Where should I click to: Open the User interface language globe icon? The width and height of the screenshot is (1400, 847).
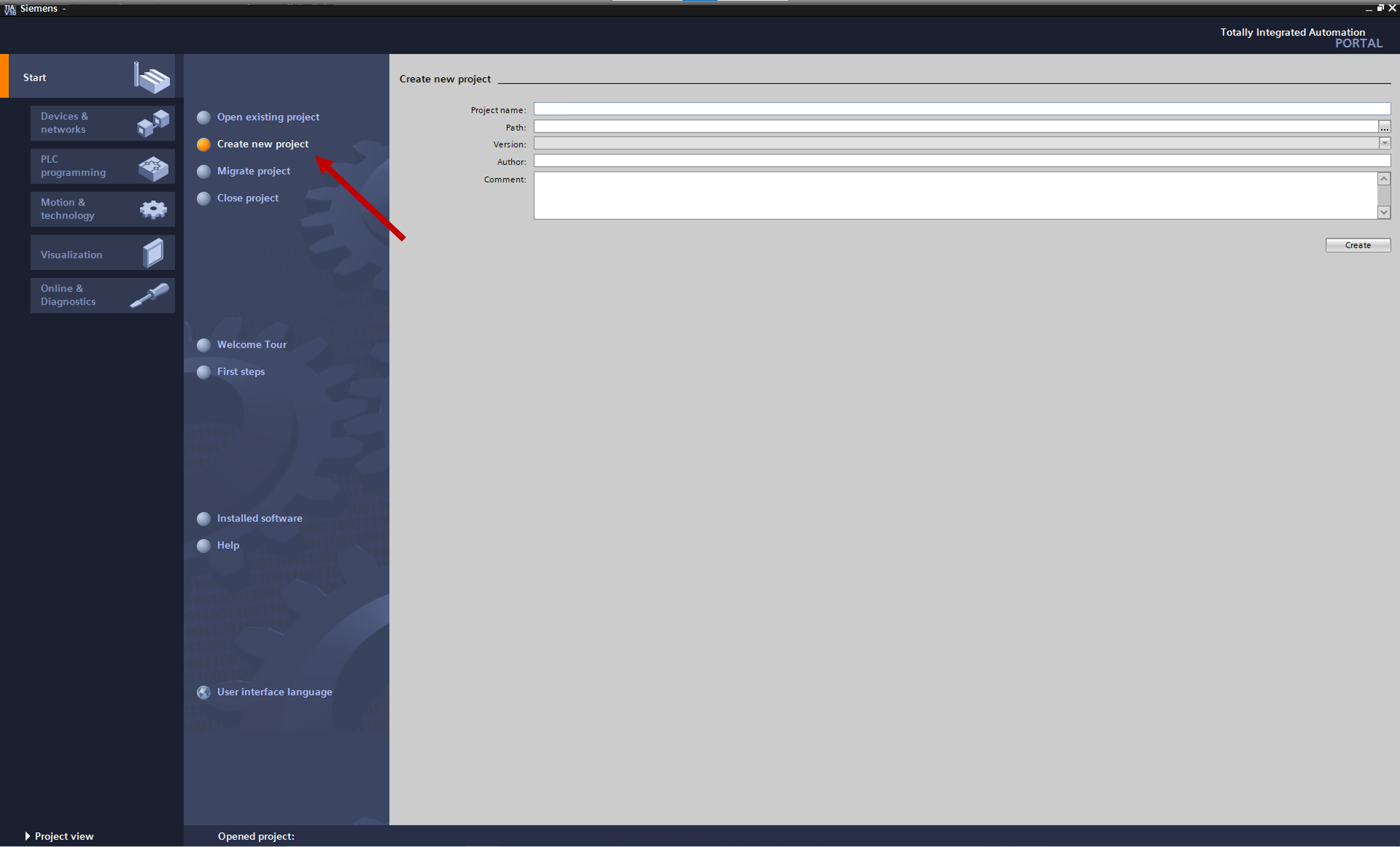point(203,692)
